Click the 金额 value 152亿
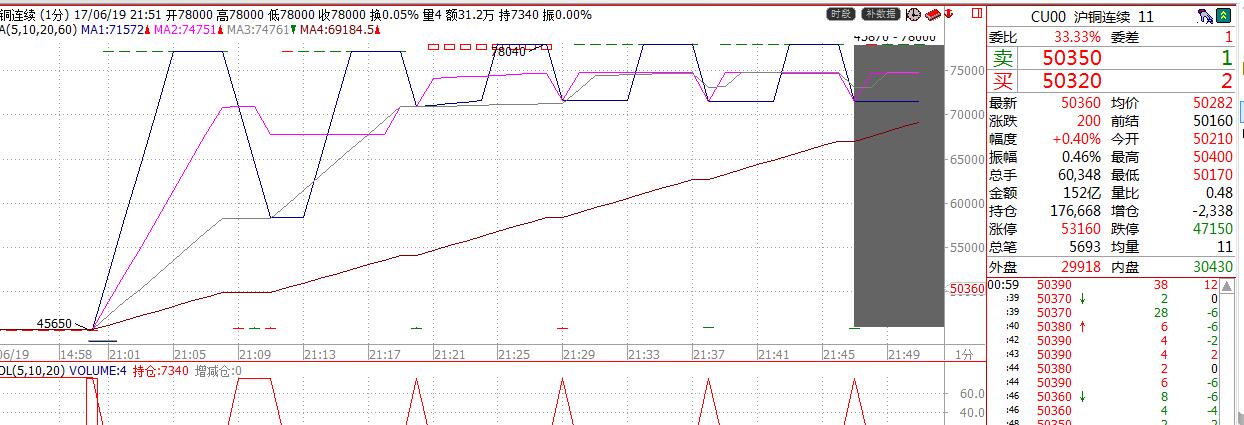 (1082, 193)
